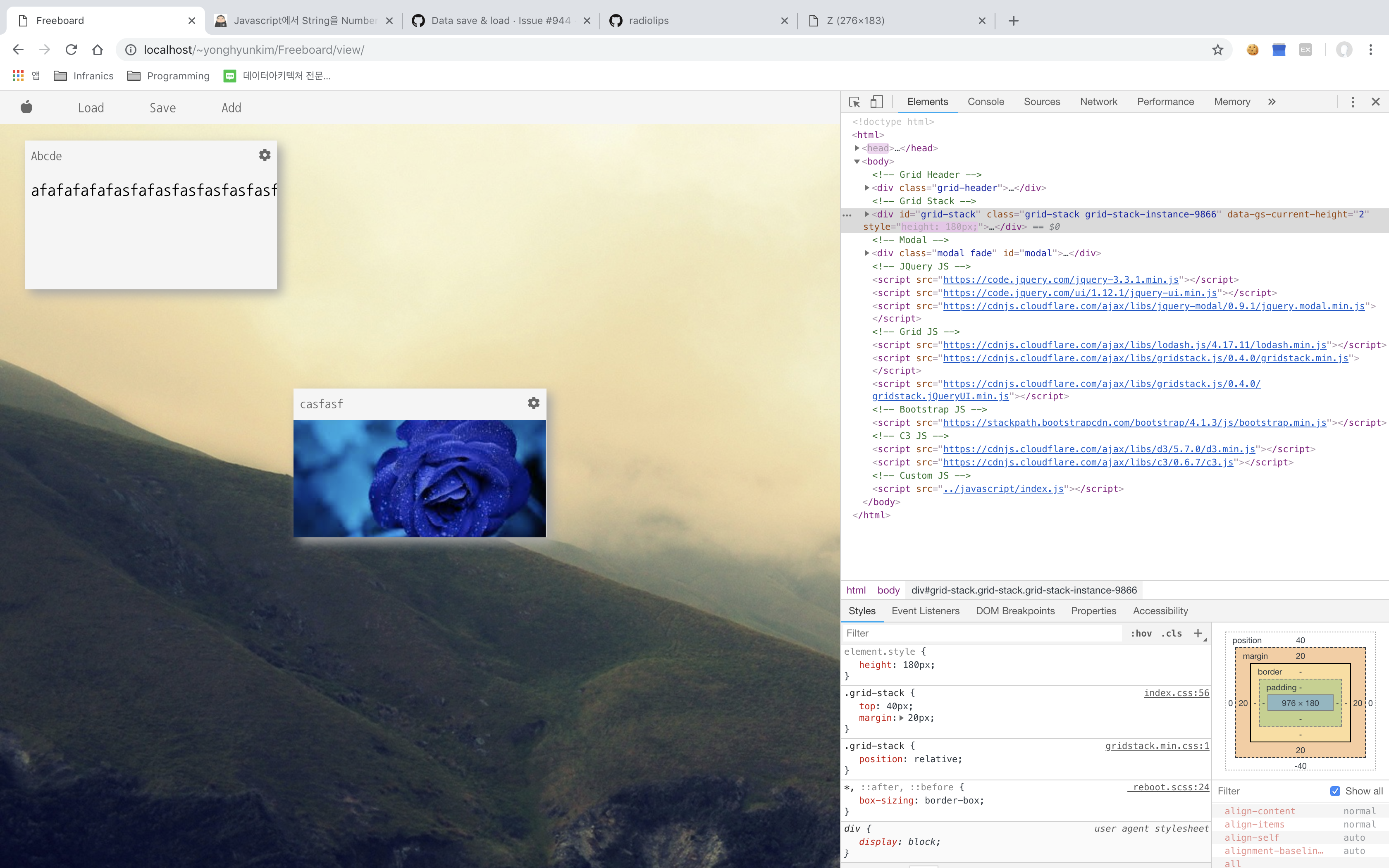Toggle the .cls classes pane button
The width and height of the screenshot is (1389, 868).
(1172, 633)
